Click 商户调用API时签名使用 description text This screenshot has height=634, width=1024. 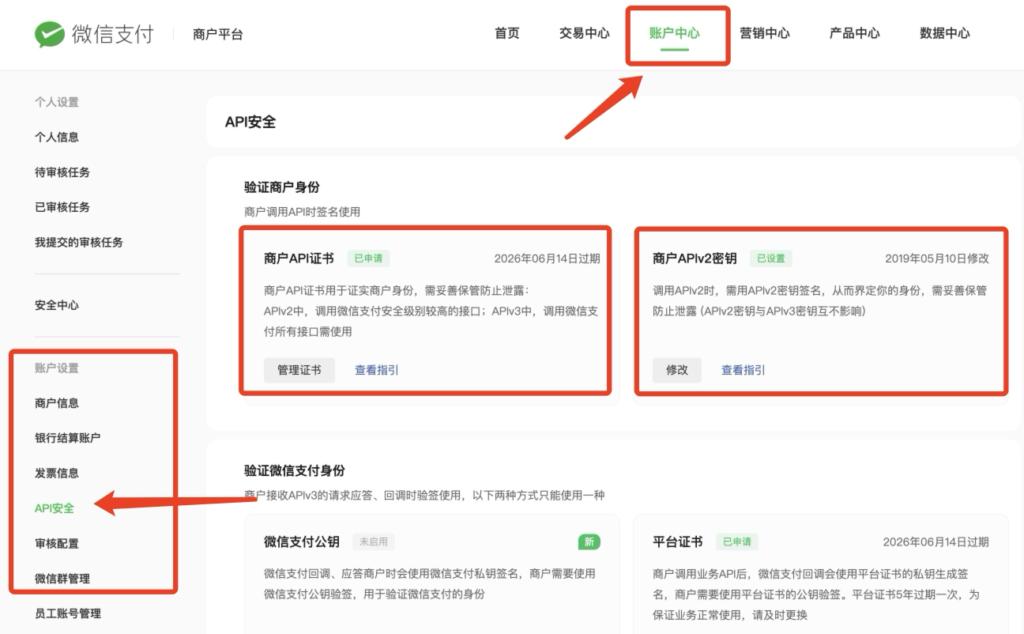click(302, 212)
